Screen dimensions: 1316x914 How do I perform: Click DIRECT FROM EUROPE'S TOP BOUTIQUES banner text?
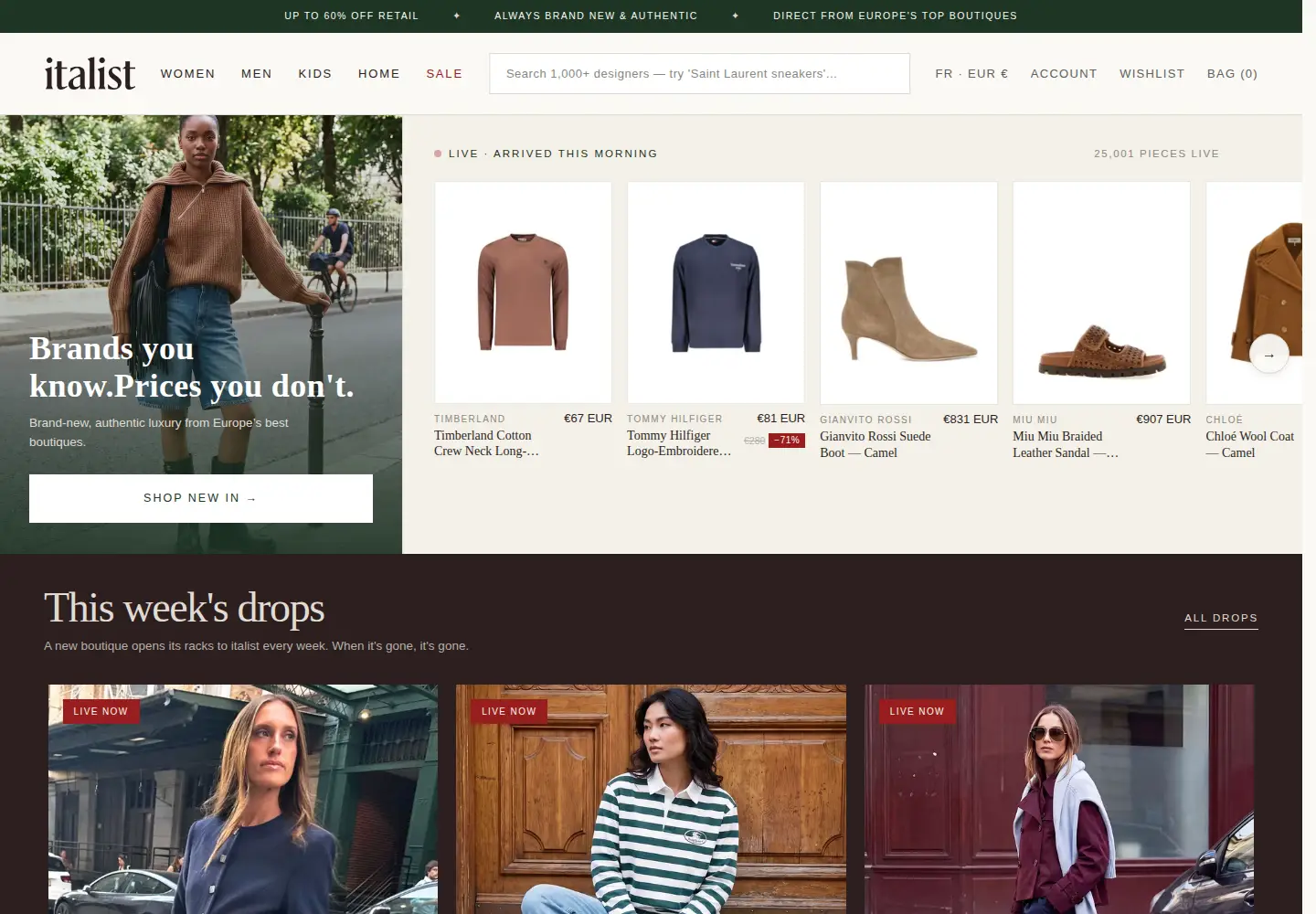point(895,16)
